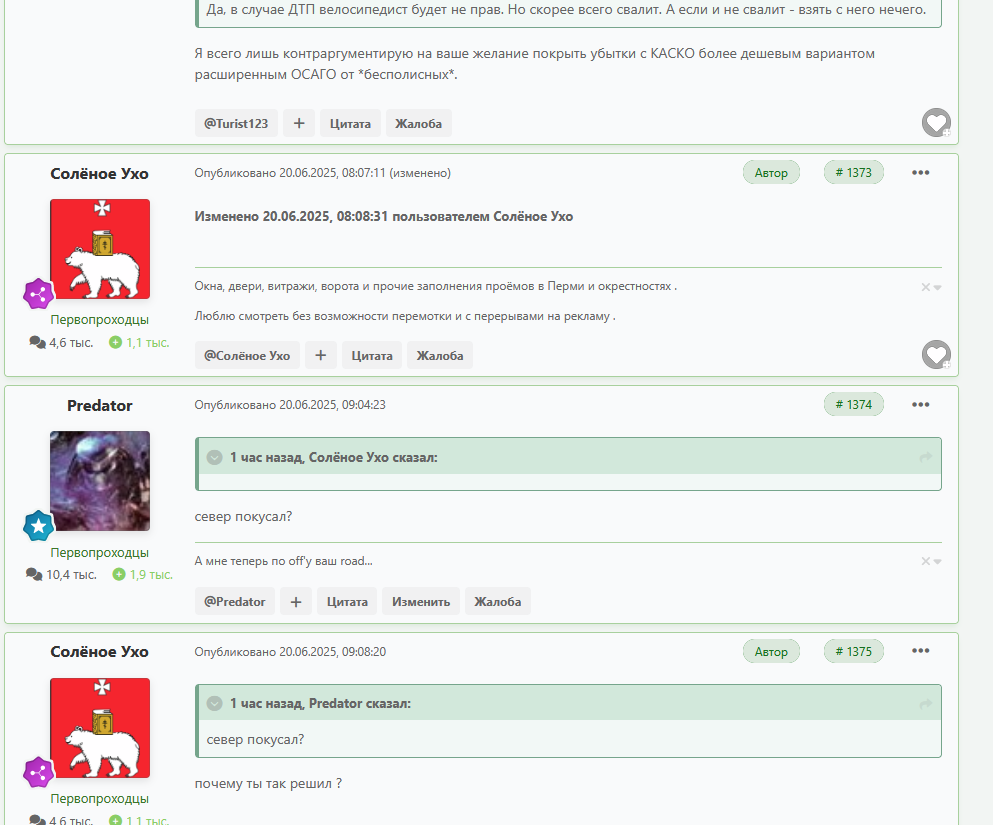Screen dimensions: 993x825
Task: Open permalink # 1375
Action: [854, 651]
